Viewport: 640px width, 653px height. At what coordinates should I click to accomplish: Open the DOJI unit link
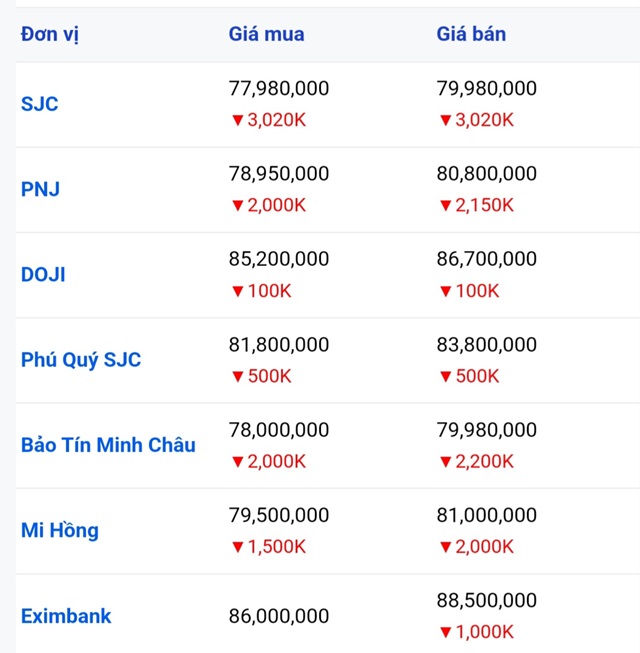pyautogui.click(x=43, y=274)
